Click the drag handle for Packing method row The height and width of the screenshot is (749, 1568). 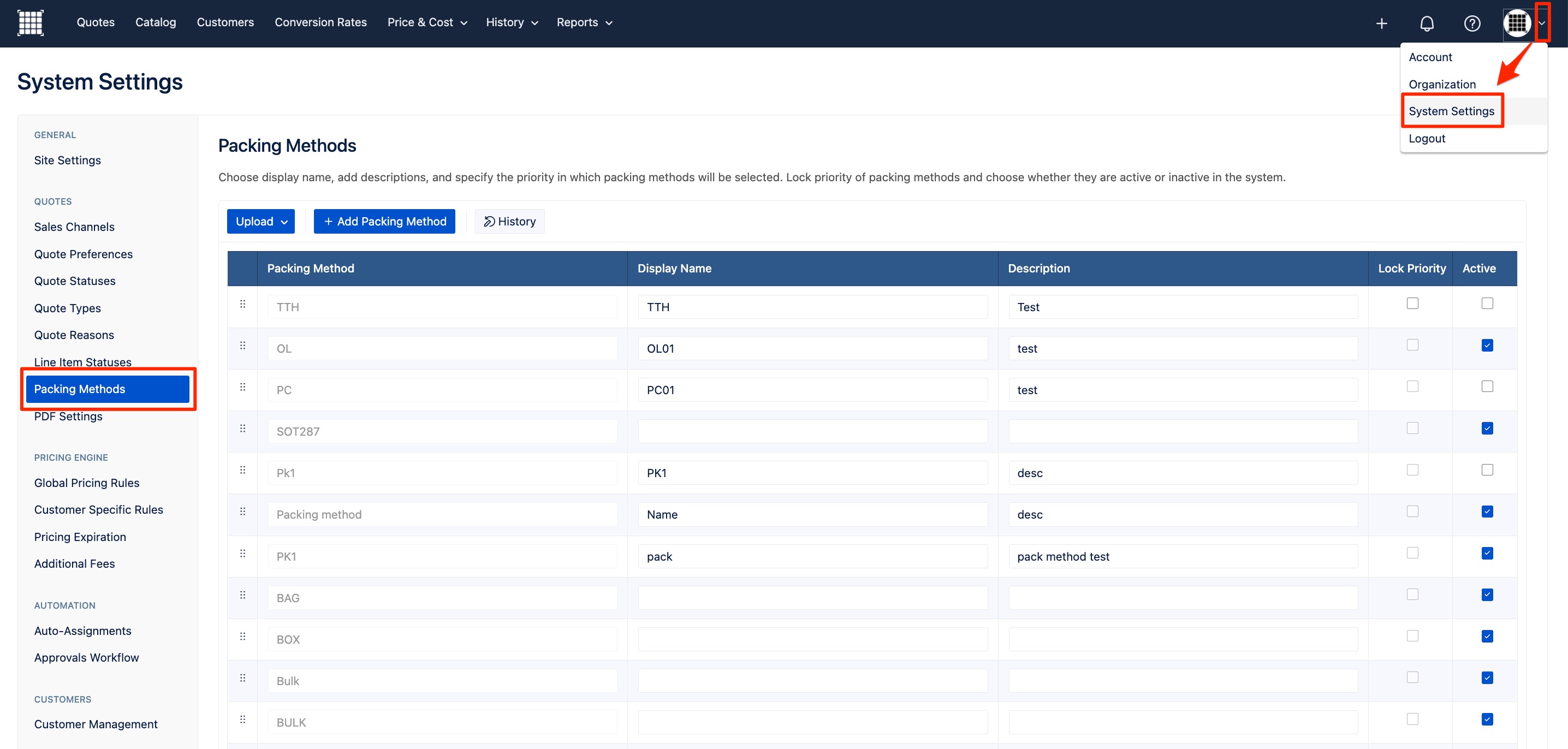243,511
